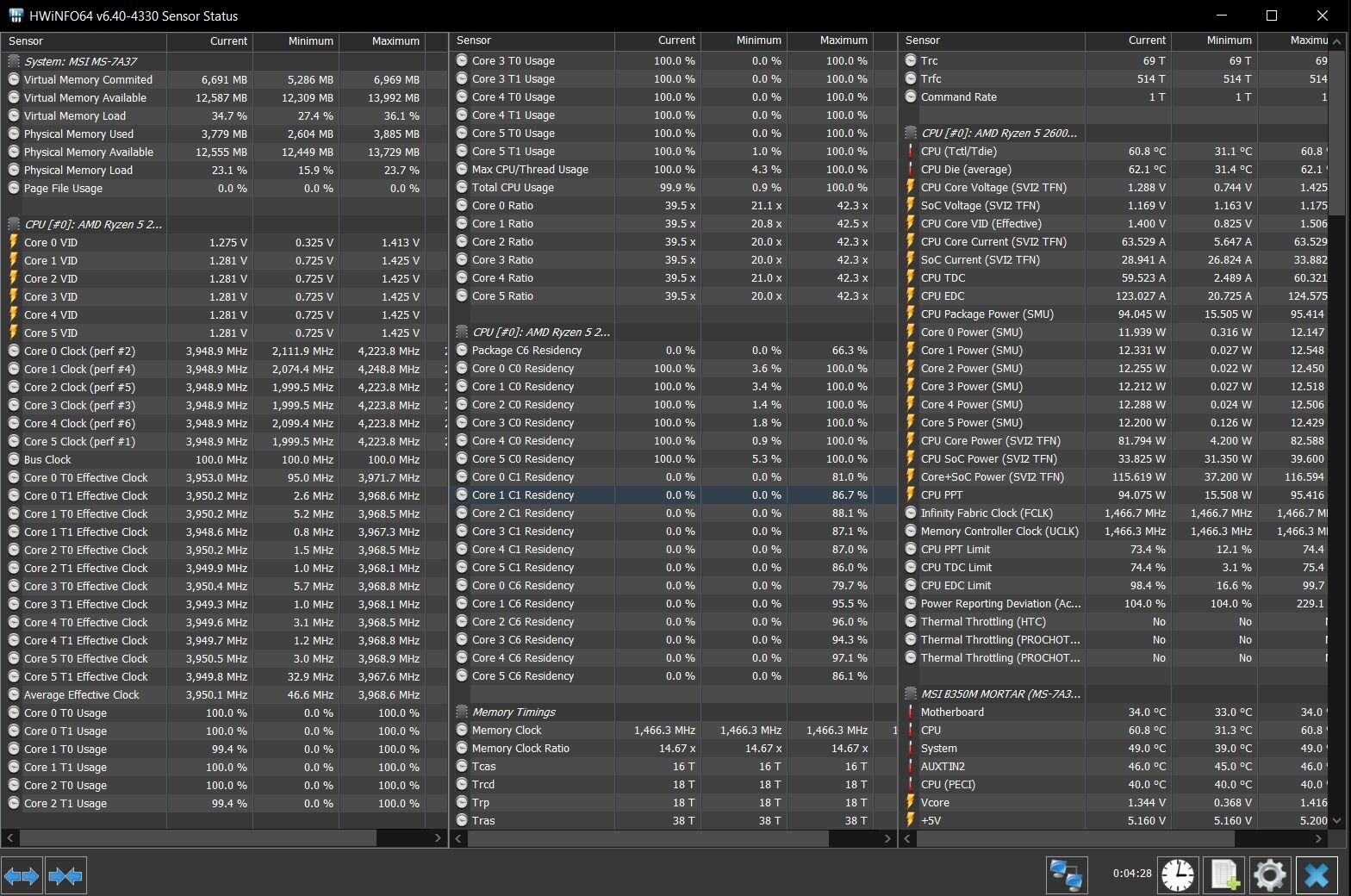Click right panel vertical scrollbar down arrow
This screenshot has width=1351, height=896.
click(1336, 820)
